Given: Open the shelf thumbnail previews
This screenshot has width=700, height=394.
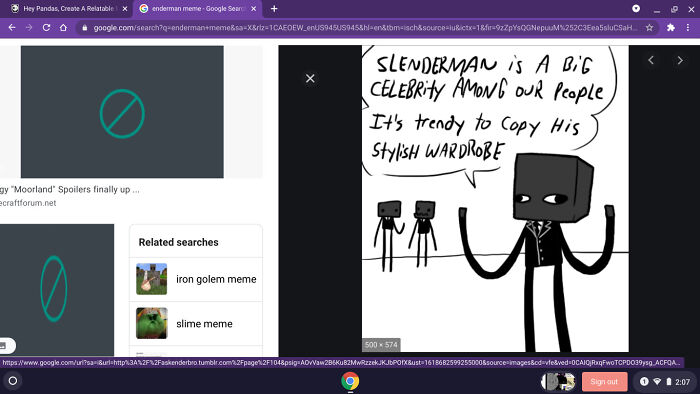Looking at the screenshot, I should coord(558,382).
